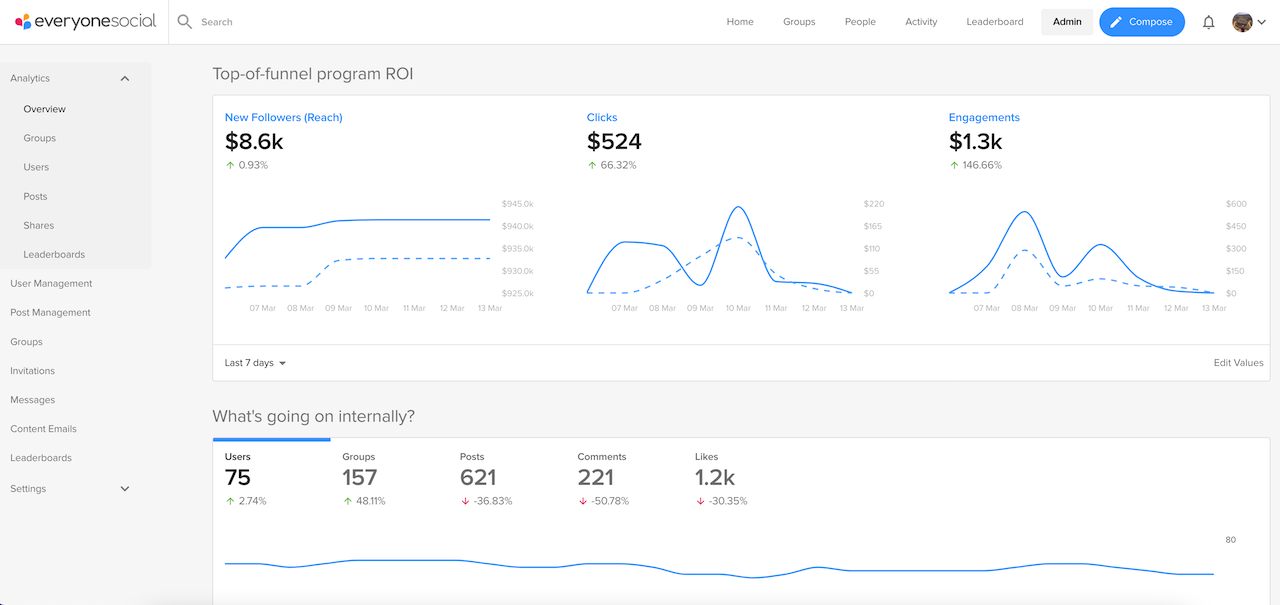Open the account dropdown chevron
1280x605 pixels.
pyautogui.click(x=1262, y=21)
